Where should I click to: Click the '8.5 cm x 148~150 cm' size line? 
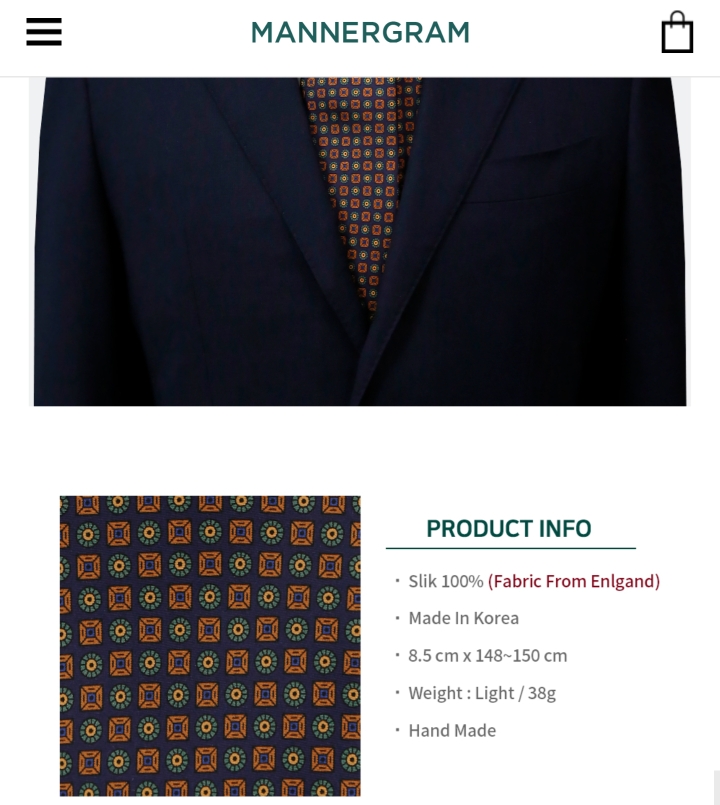[x=487, y=656]
